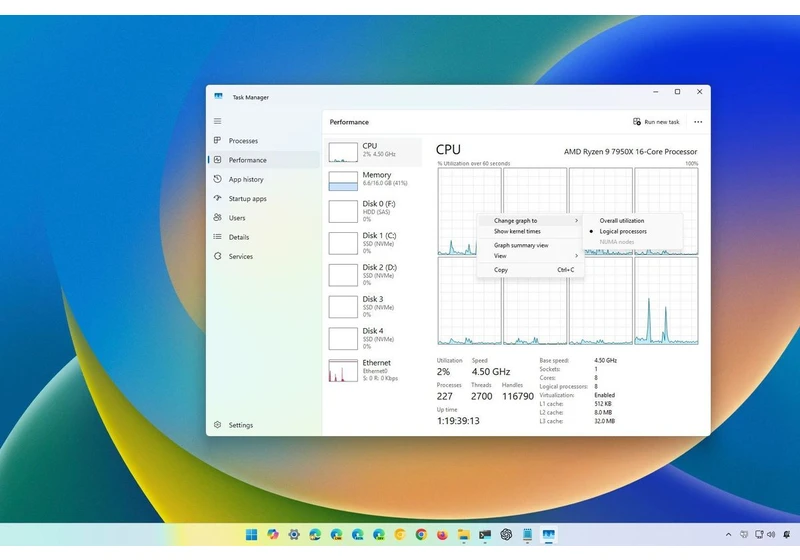Select Ethernet in the performance list
Image resolution: width=800 pixels, height=560 pixels.
(373, 370)
